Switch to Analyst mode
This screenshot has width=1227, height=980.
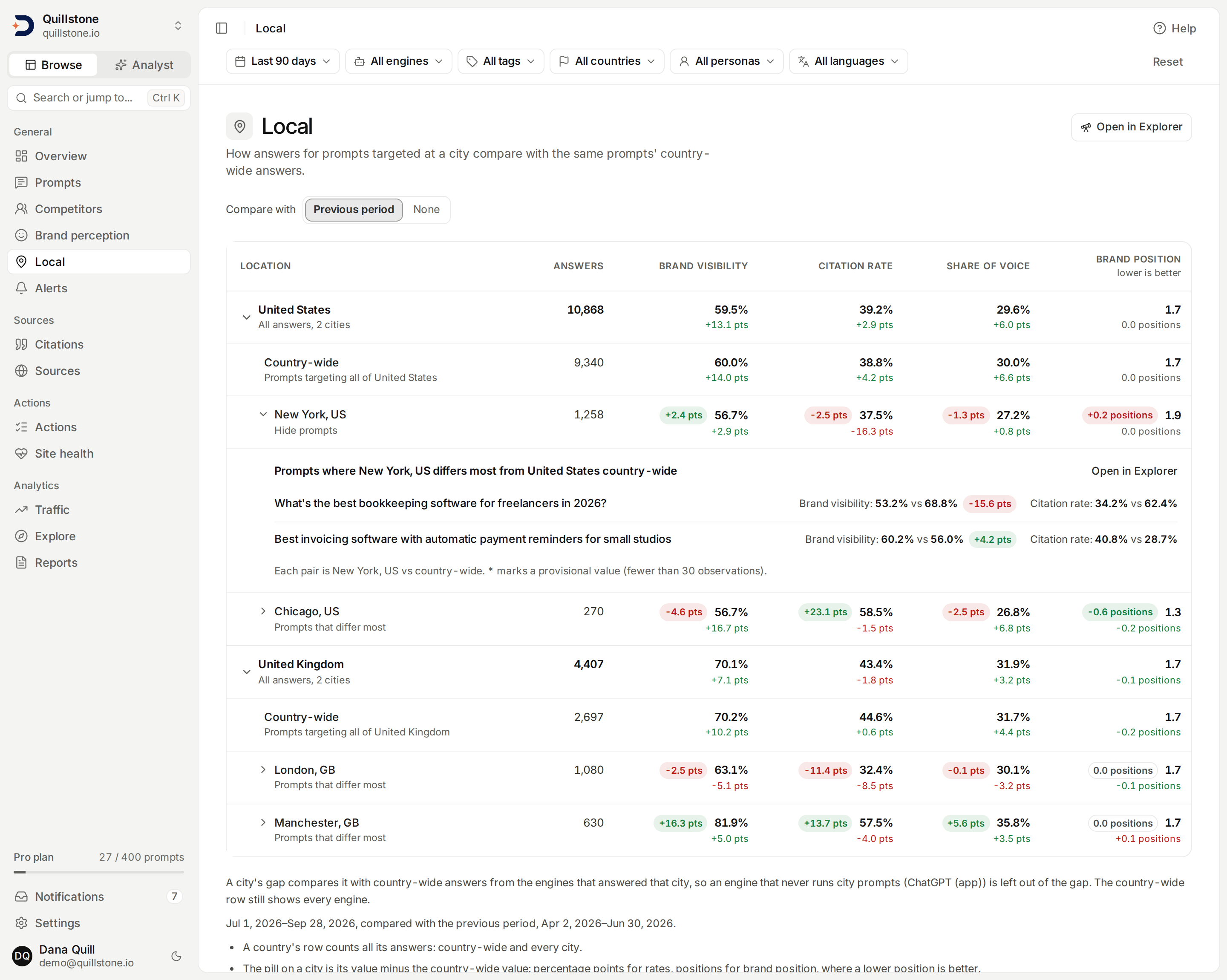[144, 65]
